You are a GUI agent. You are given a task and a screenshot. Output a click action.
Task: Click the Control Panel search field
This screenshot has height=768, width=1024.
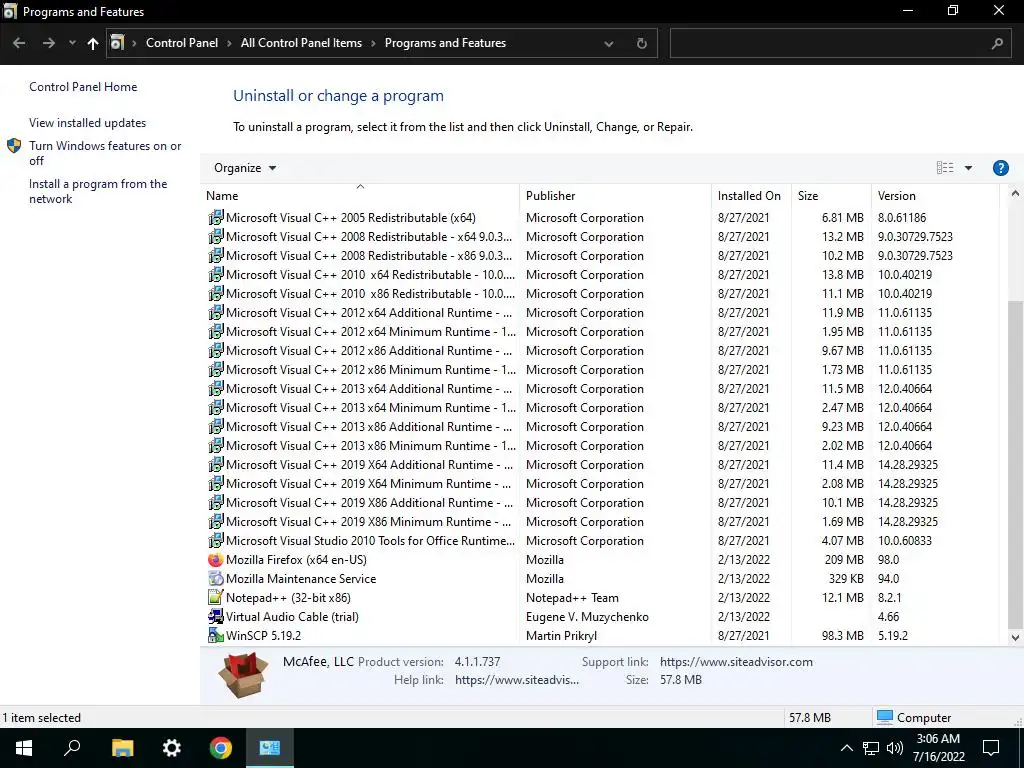click(x=829, y=43)
